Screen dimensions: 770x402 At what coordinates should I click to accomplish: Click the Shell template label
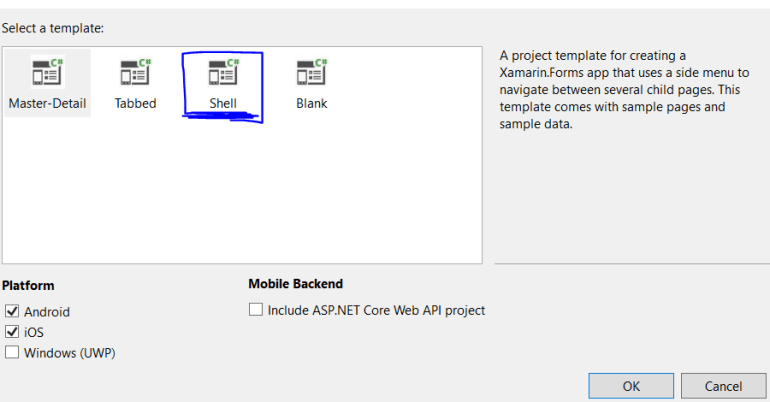[222, 103]
